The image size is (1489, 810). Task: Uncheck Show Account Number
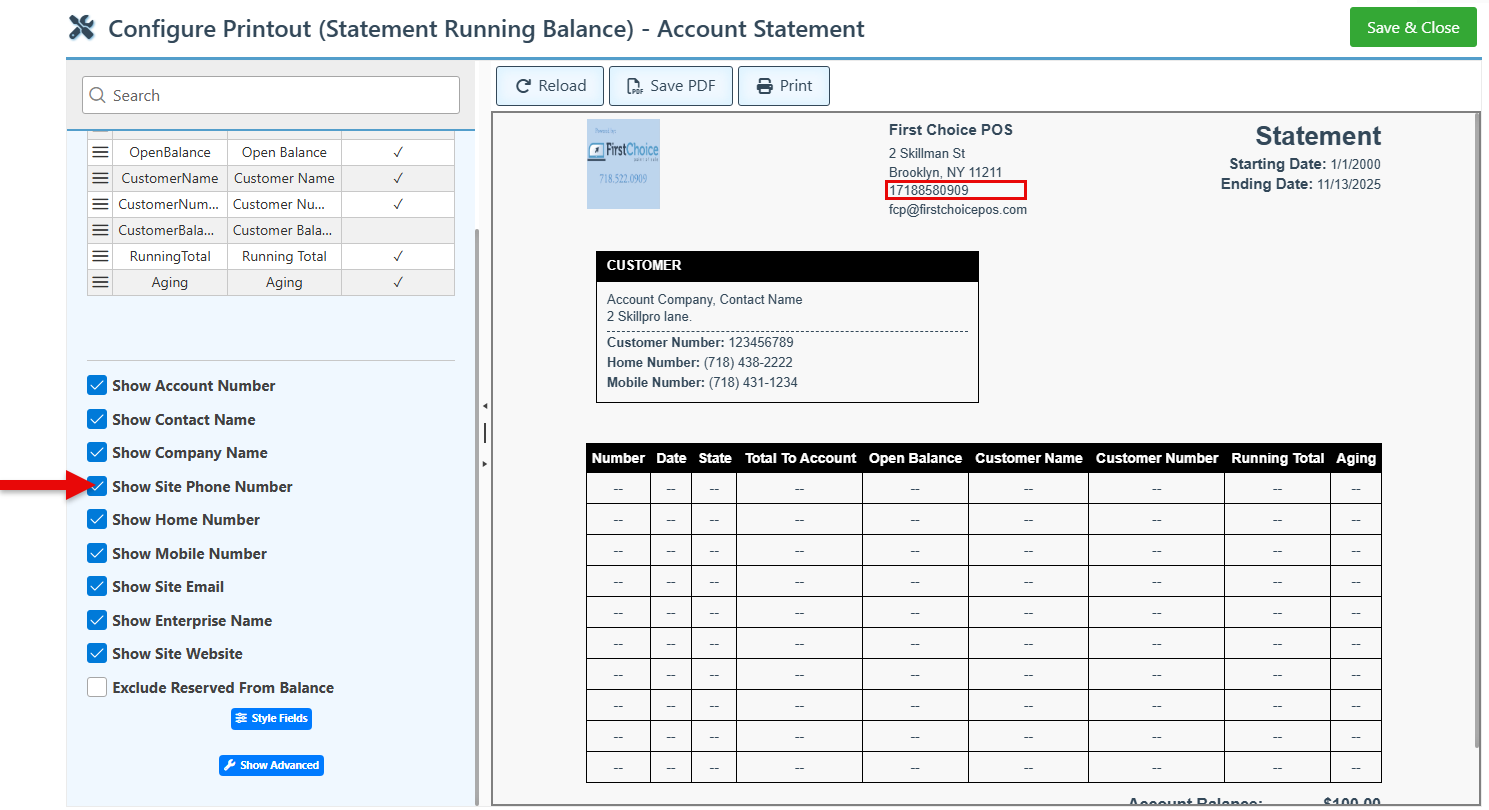click(x=97, y=386)
